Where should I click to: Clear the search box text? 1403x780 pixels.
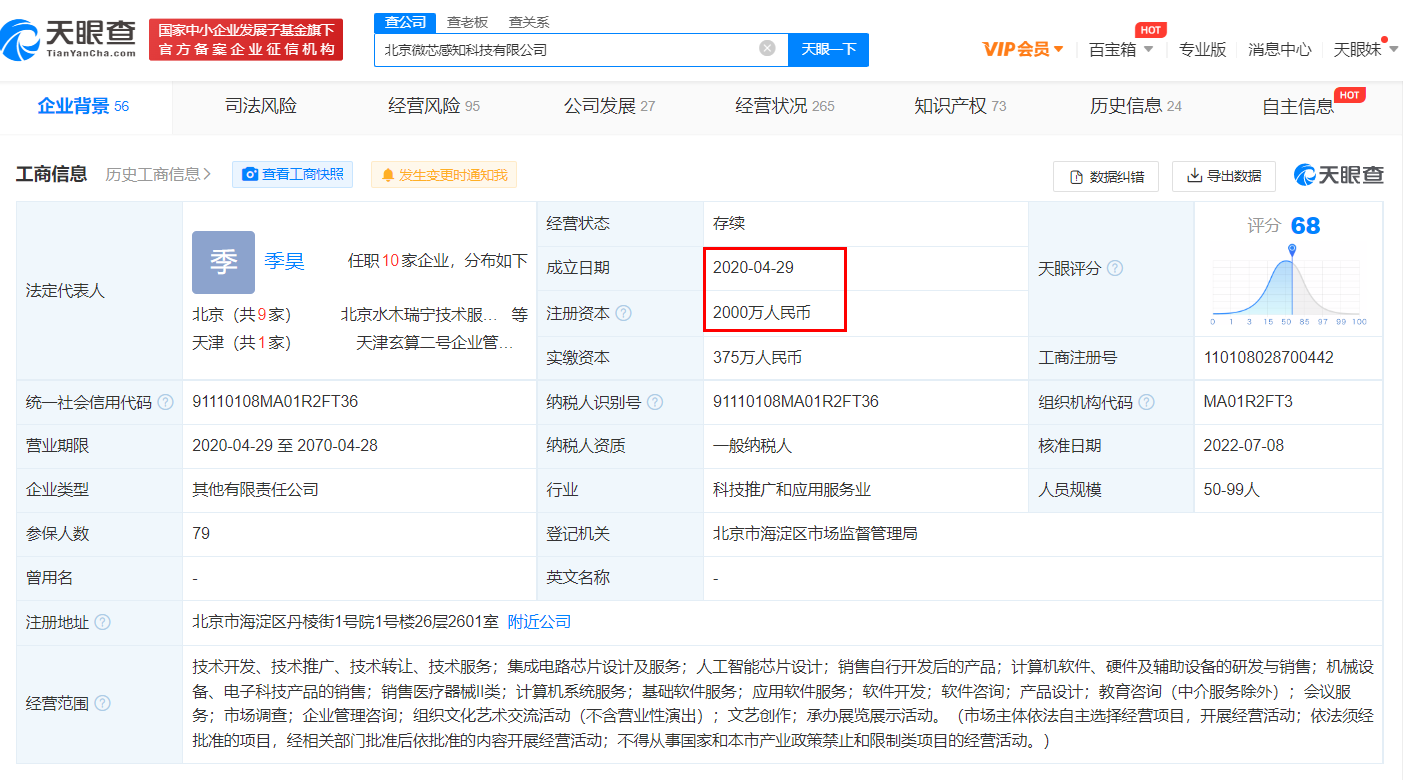point(767,48)
